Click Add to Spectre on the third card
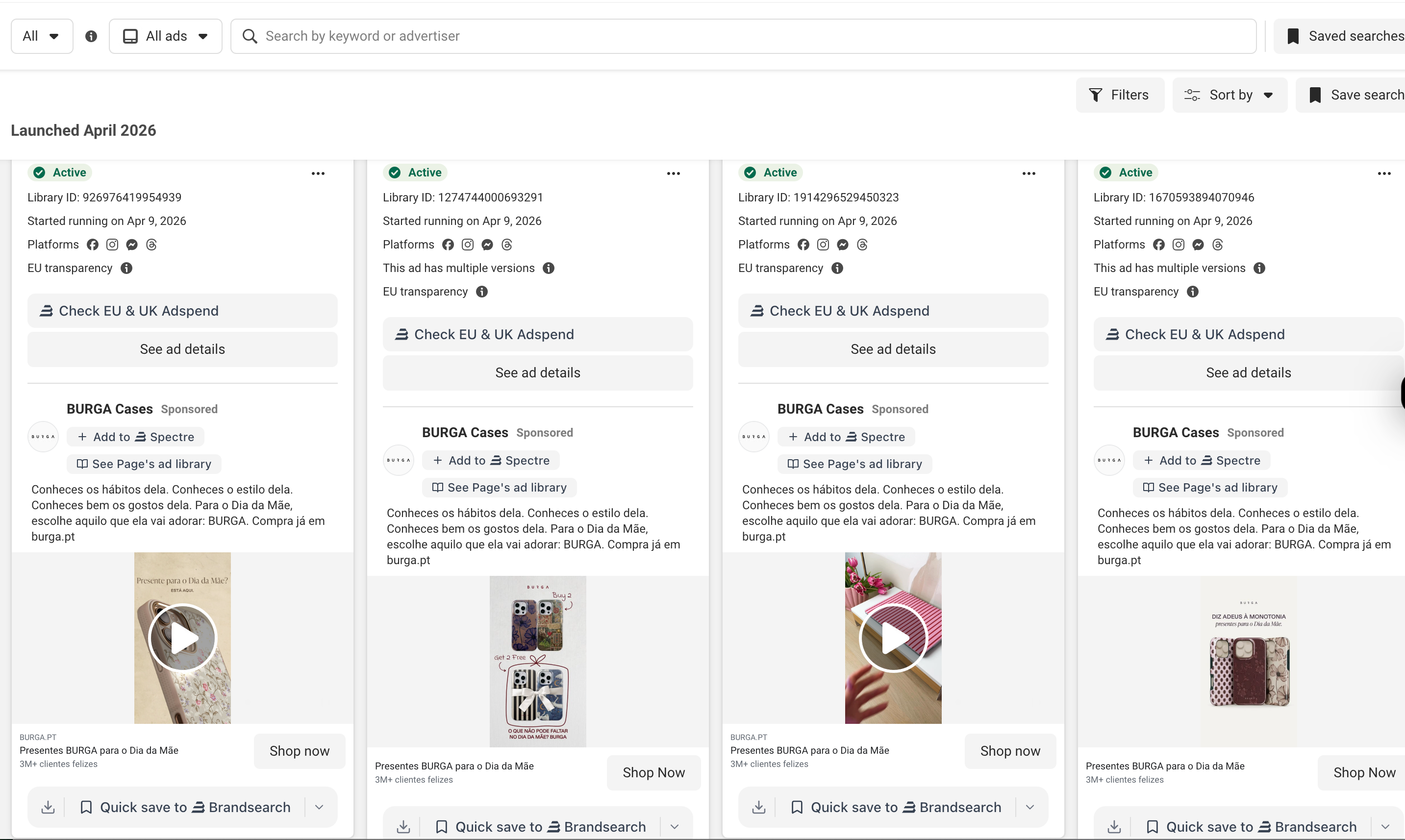This screenshot has height=840, width=1405. click(846, 437)
